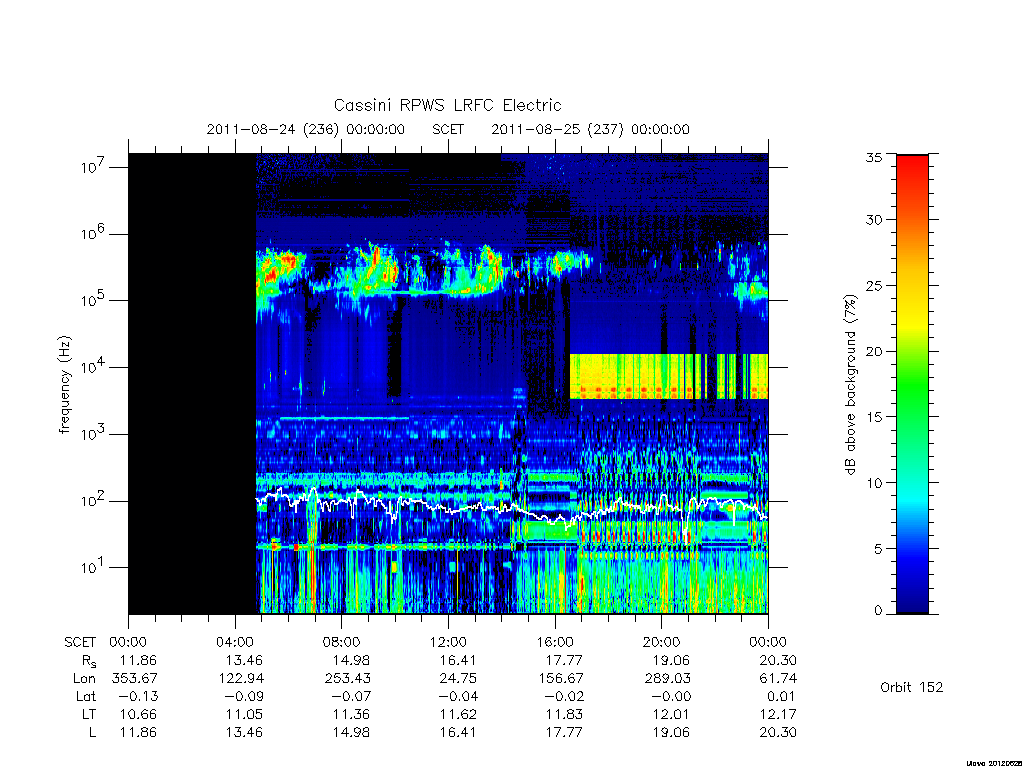
Task: Click the 10^7 frequency tick label
Action: click(x=94, y=167)
